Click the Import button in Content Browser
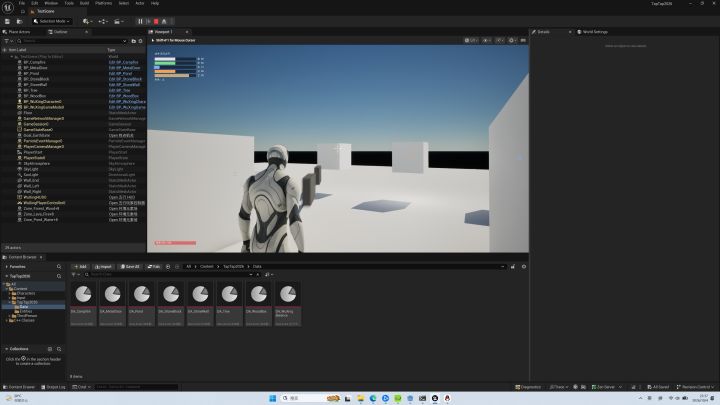 click(x=103, y=266)
